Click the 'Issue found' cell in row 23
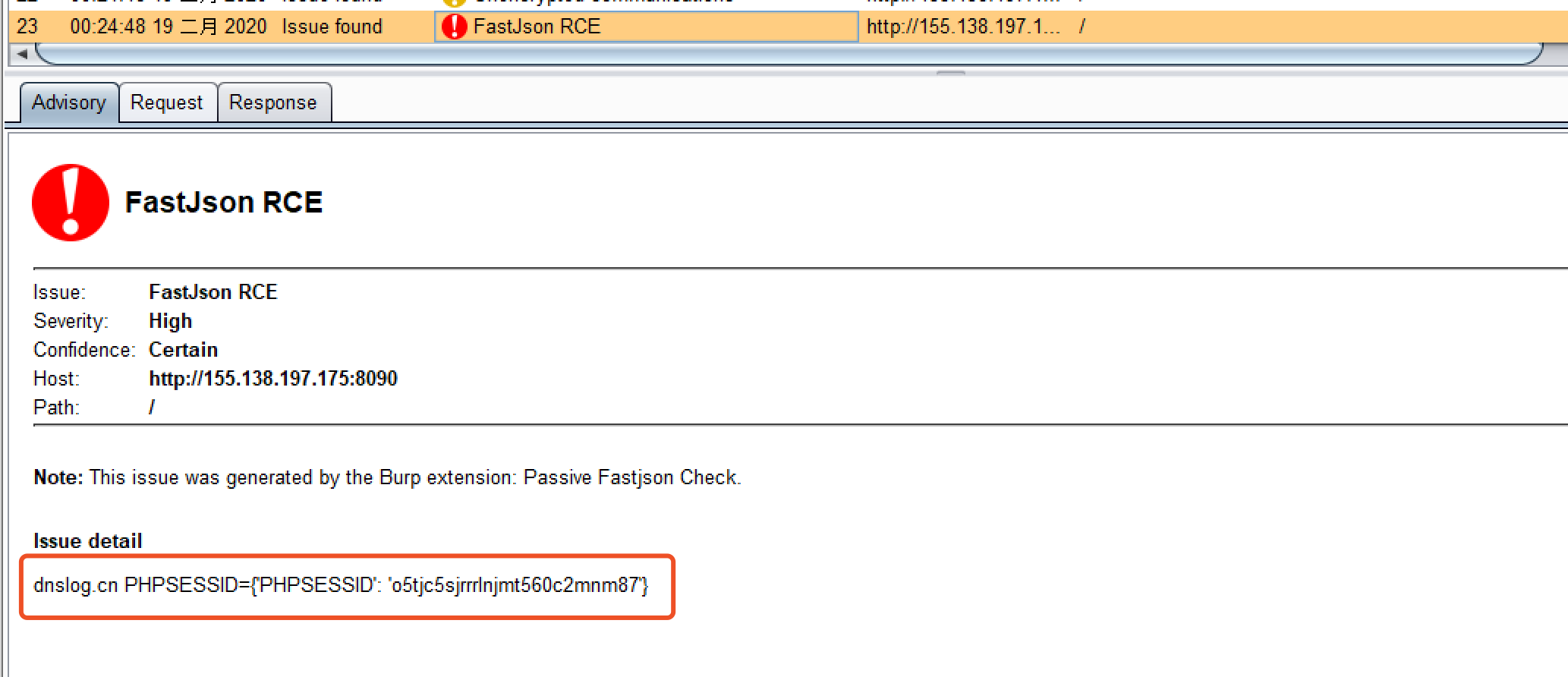 (x=332, y=27)
